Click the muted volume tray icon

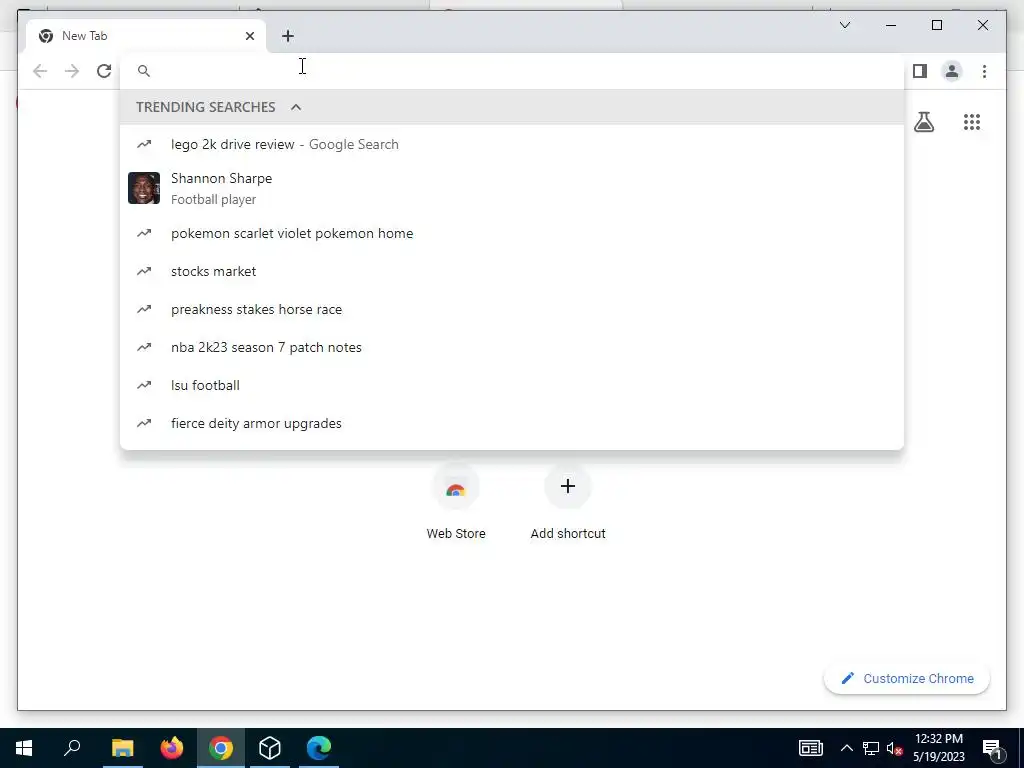click(x=895, y=748)
